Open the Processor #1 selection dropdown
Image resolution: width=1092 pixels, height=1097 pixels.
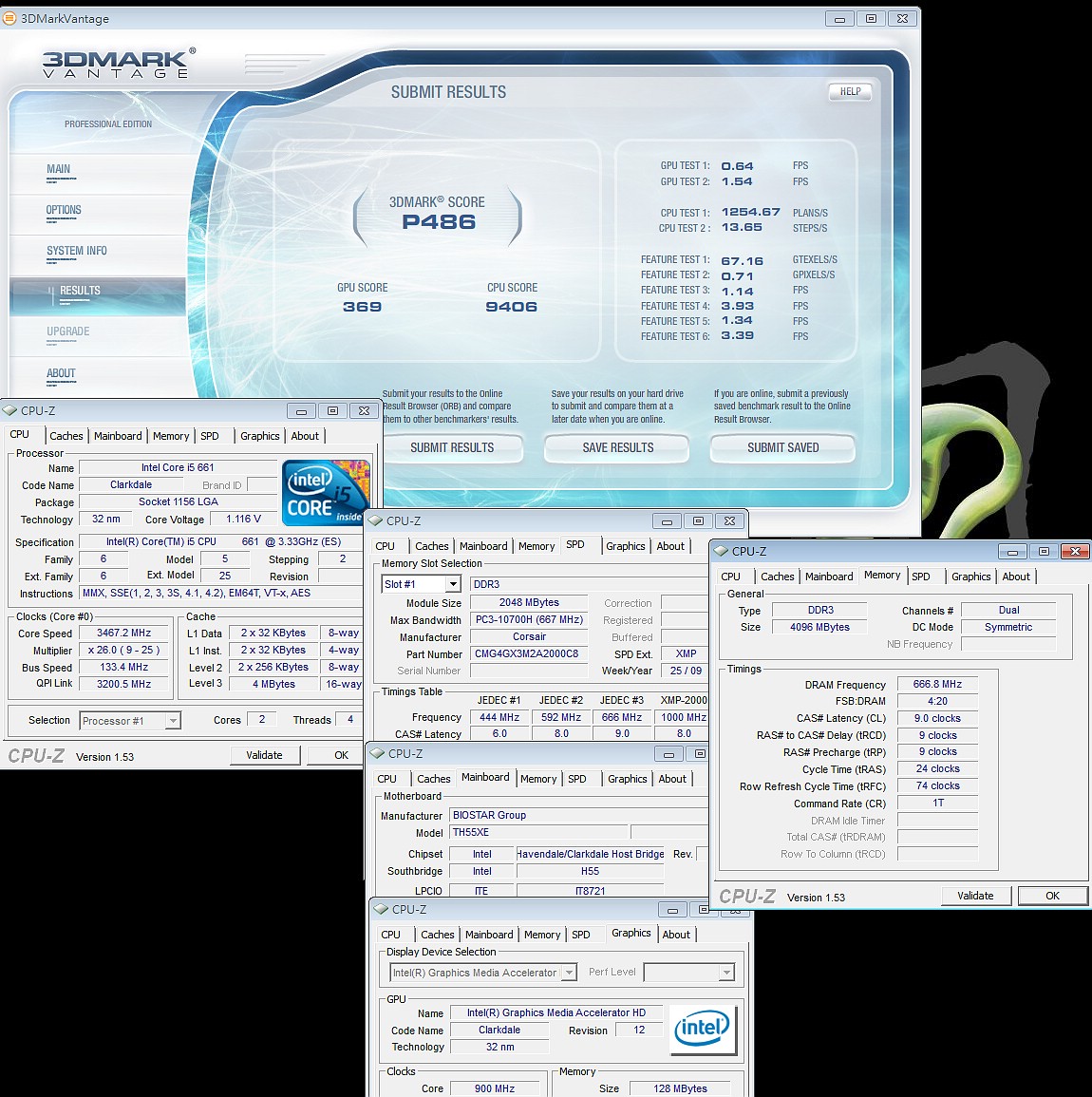(x=130, y=721)
